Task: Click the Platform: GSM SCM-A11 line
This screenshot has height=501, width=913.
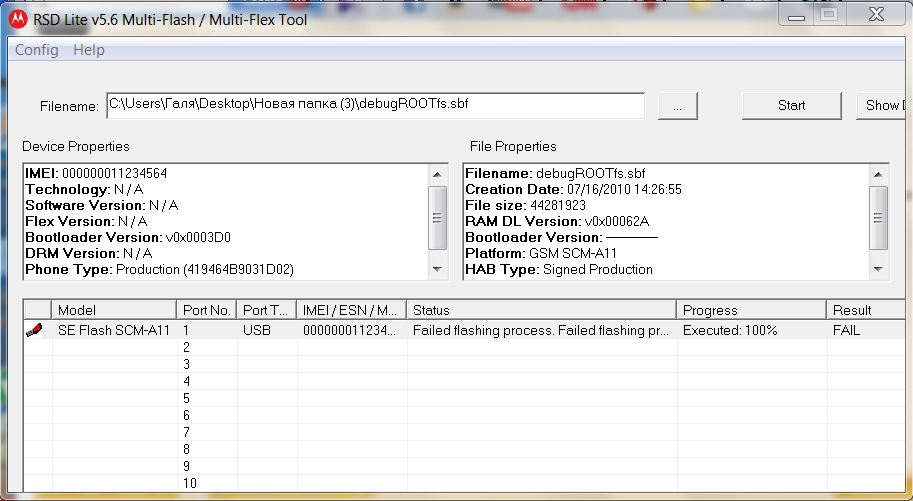Action: pyautogui.click(x=541, y=253)
